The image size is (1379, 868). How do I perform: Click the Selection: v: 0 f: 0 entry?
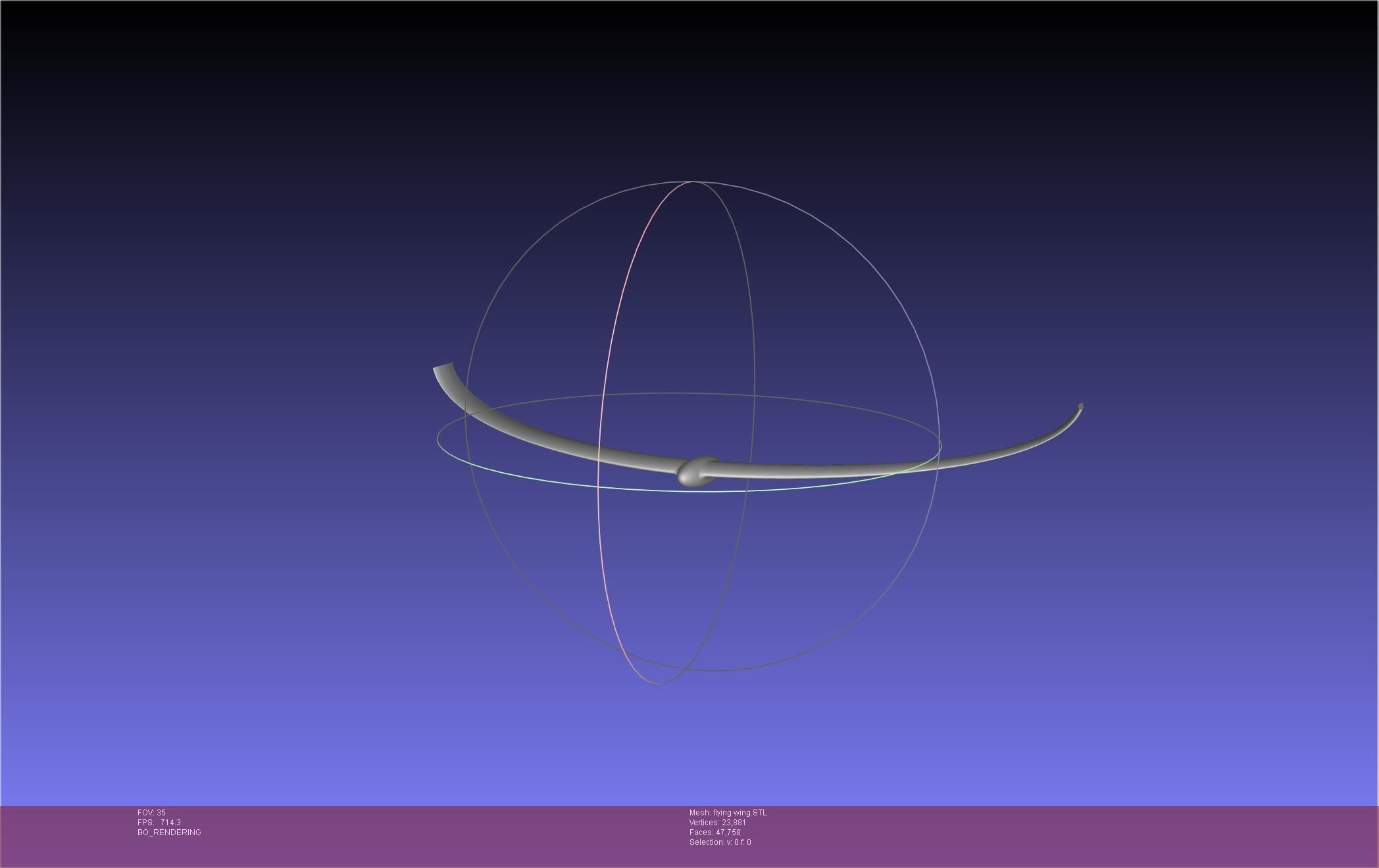pyautogui.click(x=720, y=842)
